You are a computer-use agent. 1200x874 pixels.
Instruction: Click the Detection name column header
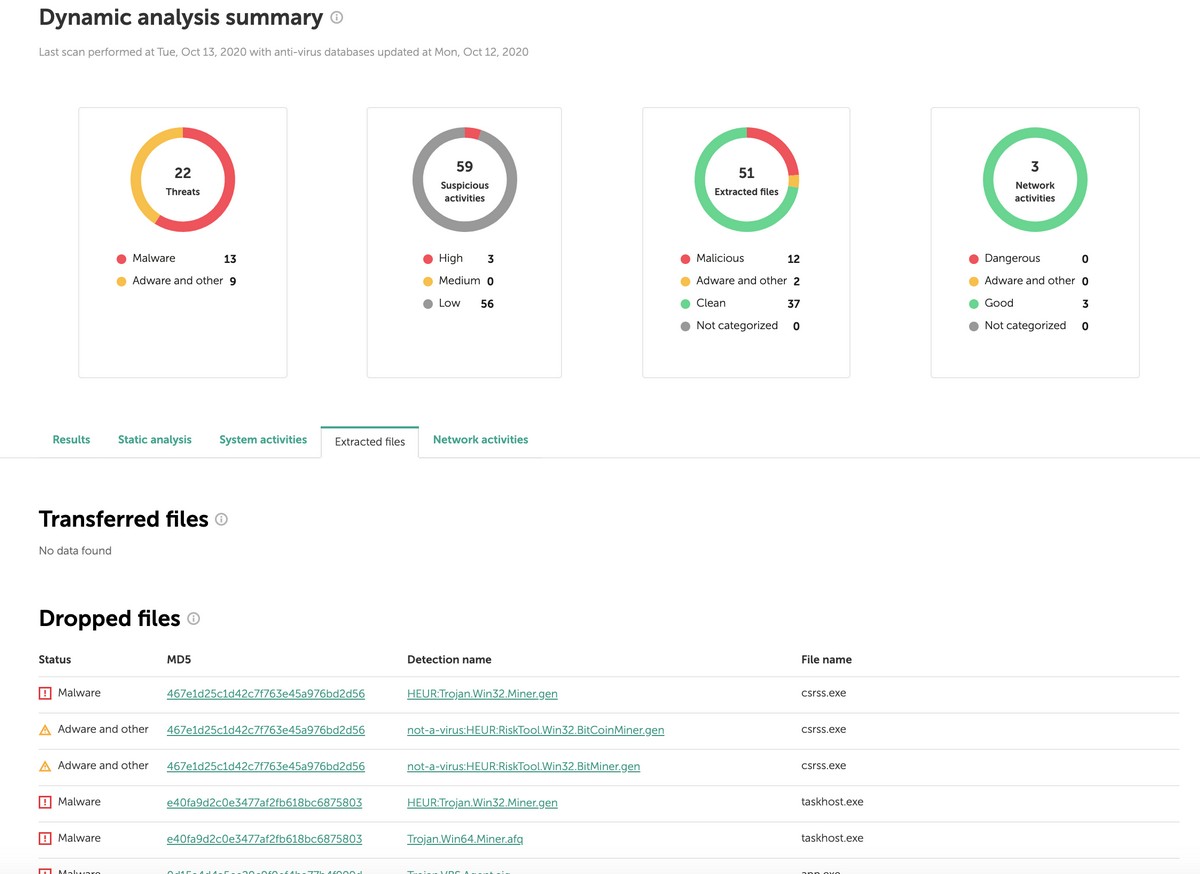(x=449, y=660)
